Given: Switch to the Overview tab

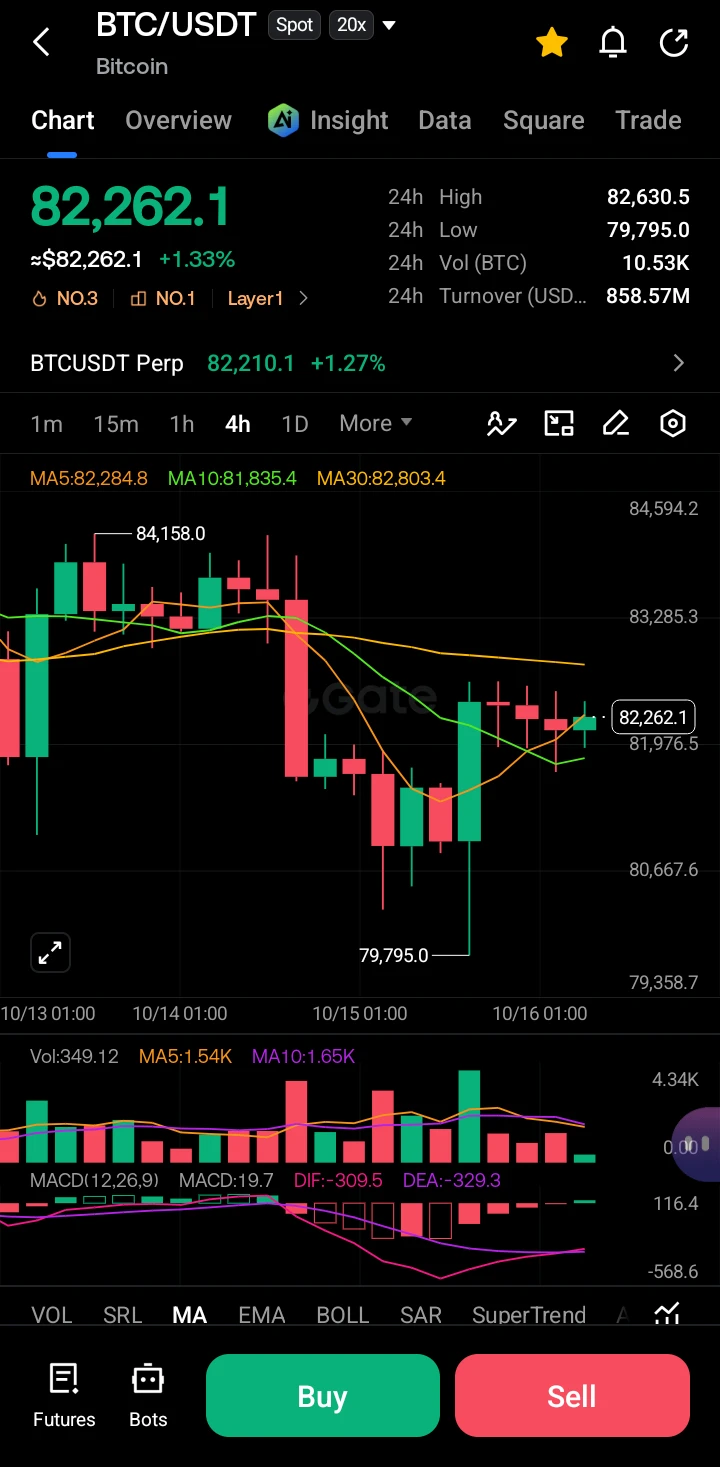Looking at the screenshot, I should (178, 120).
